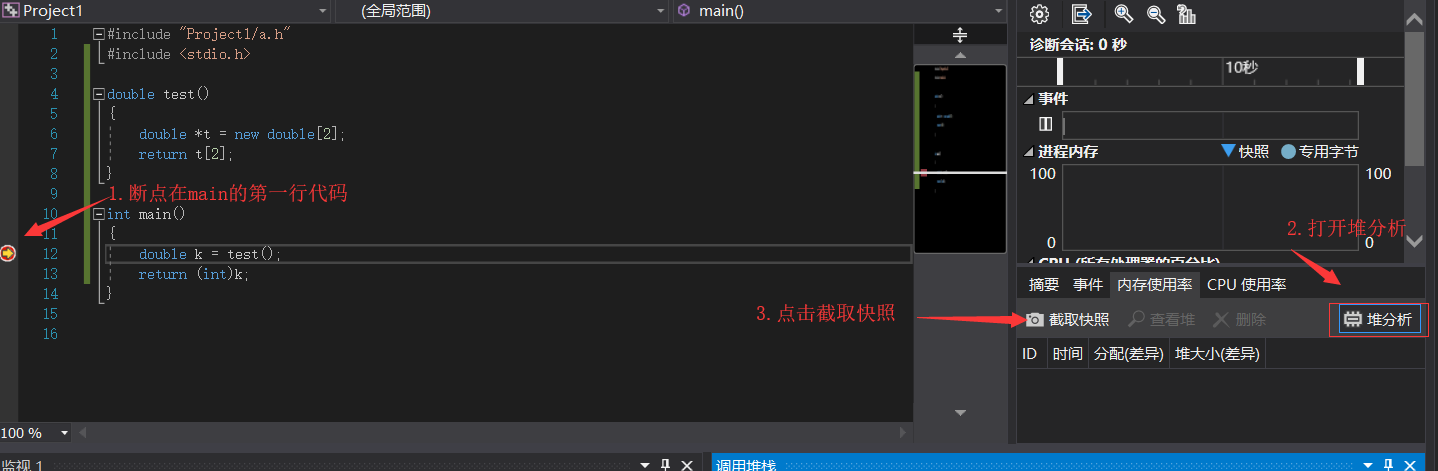Screen dimensions: 1438x471
Task: Switch to the 摘要 tab
Action: point(1043,285)
